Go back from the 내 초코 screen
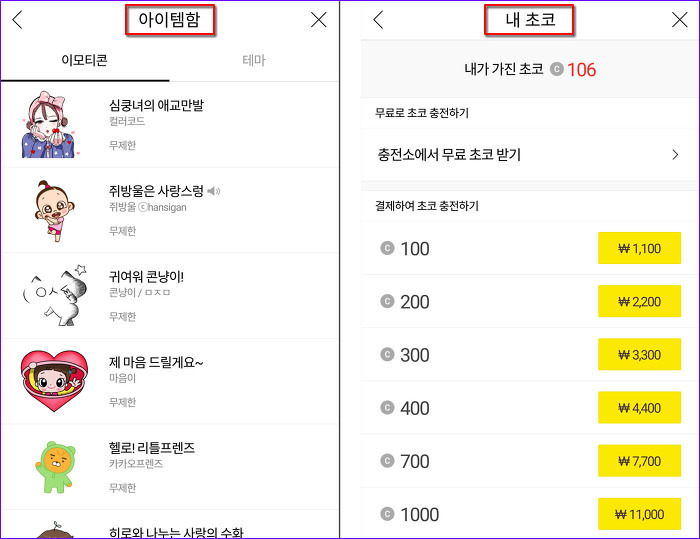This screenshot has width=700, height=539. (x=378, y=20)
